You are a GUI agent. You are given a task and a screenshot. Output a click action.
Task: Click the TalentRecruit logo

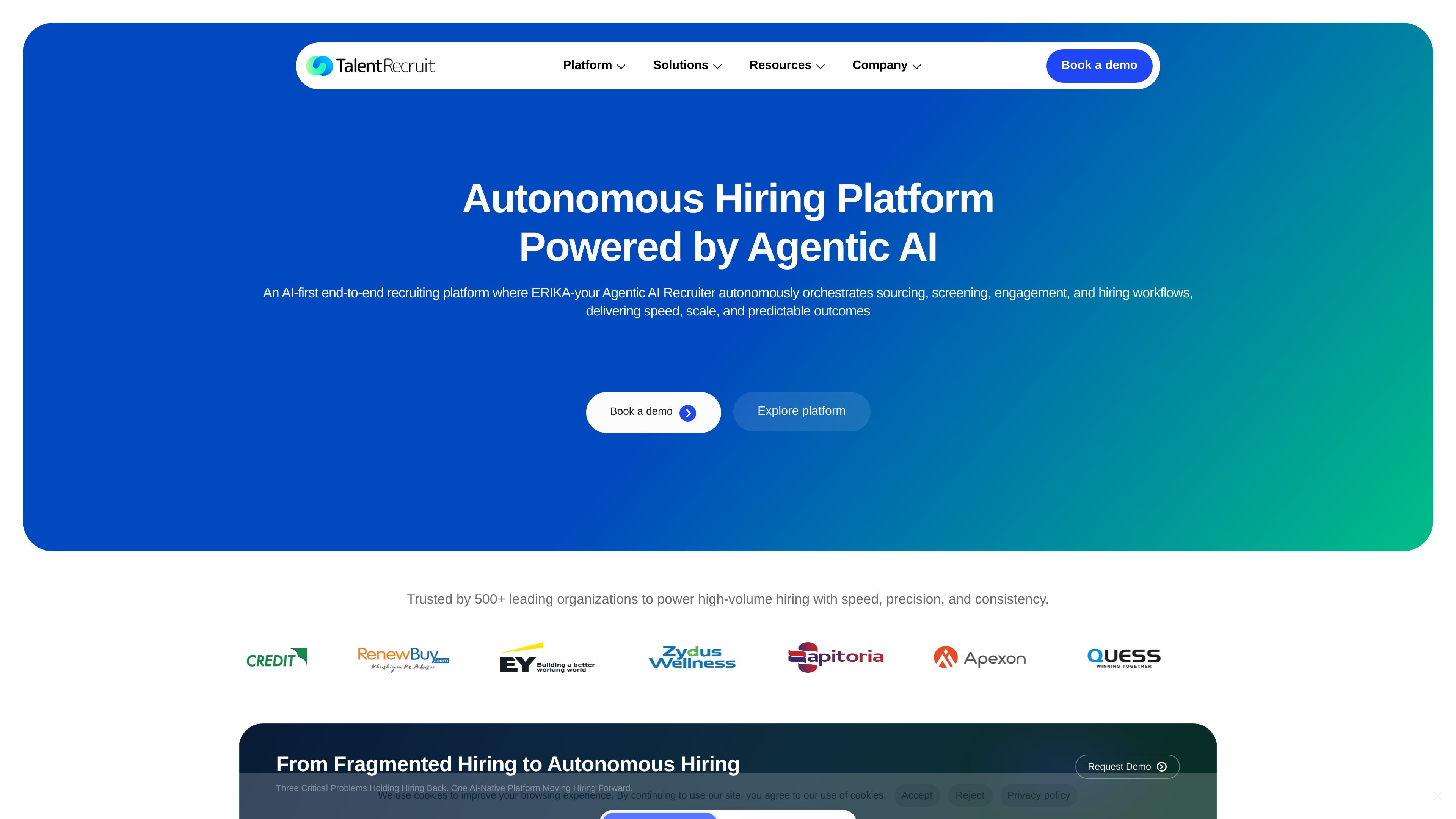point(370,66)
